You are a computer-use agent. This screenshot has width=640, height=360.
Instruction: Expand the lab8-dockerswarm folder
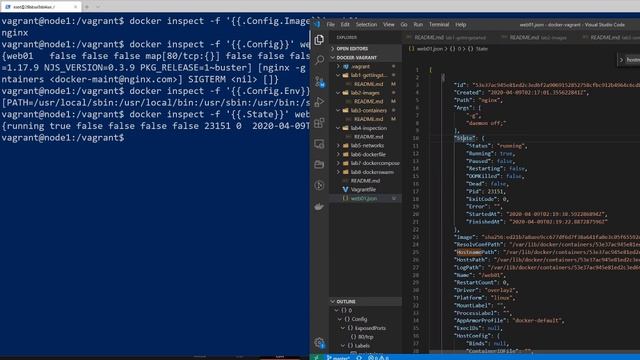tap(365, 172)
